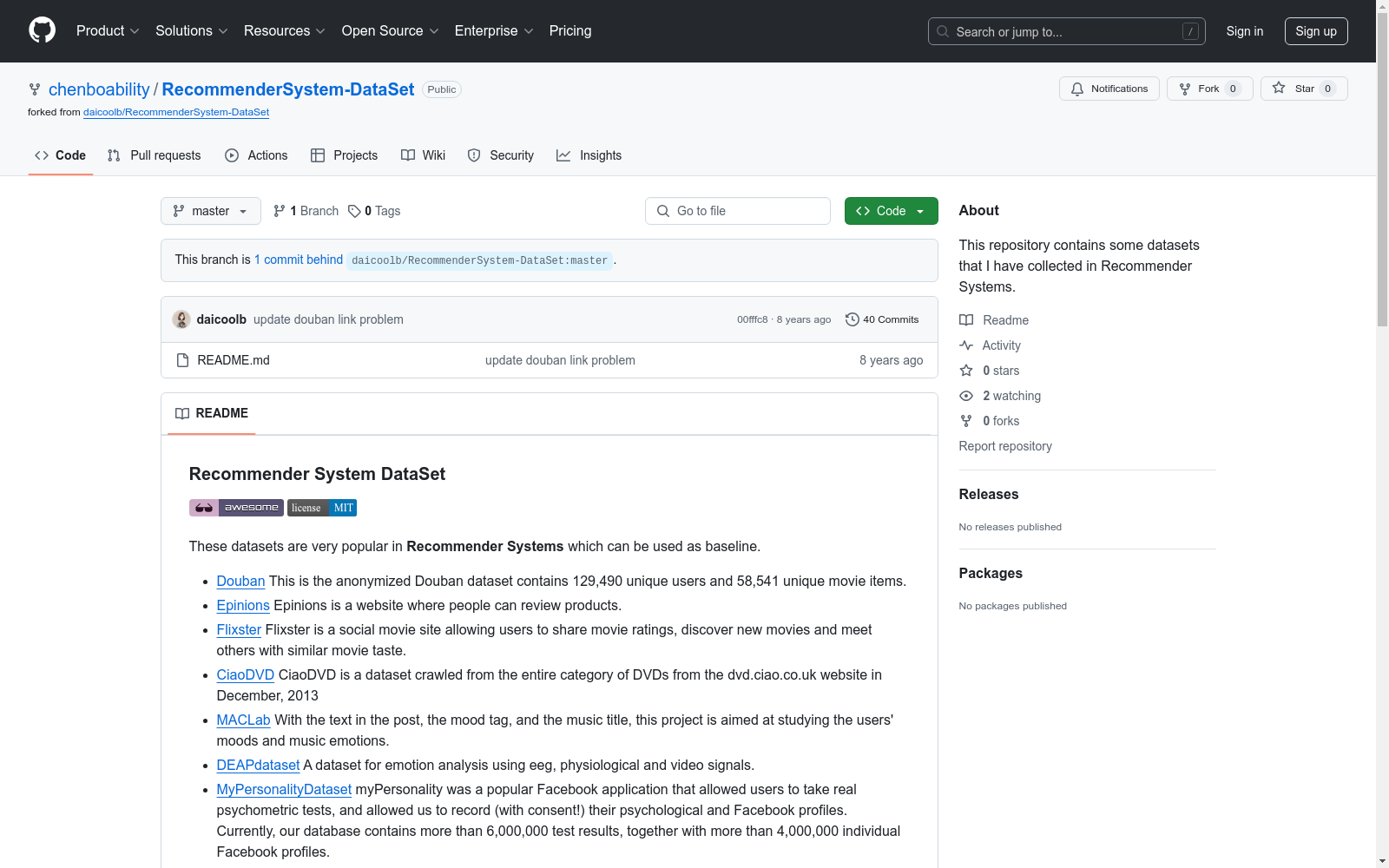Open the Douban dataset link
Screen dimensions: 1389x868
click(x=240, y=582)
